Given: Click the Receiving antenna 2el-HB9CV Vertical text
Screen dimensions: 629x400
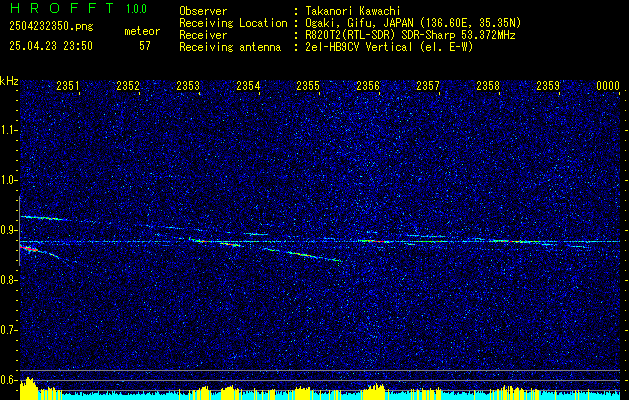Looking at the screenshot, I should point(389,47).
